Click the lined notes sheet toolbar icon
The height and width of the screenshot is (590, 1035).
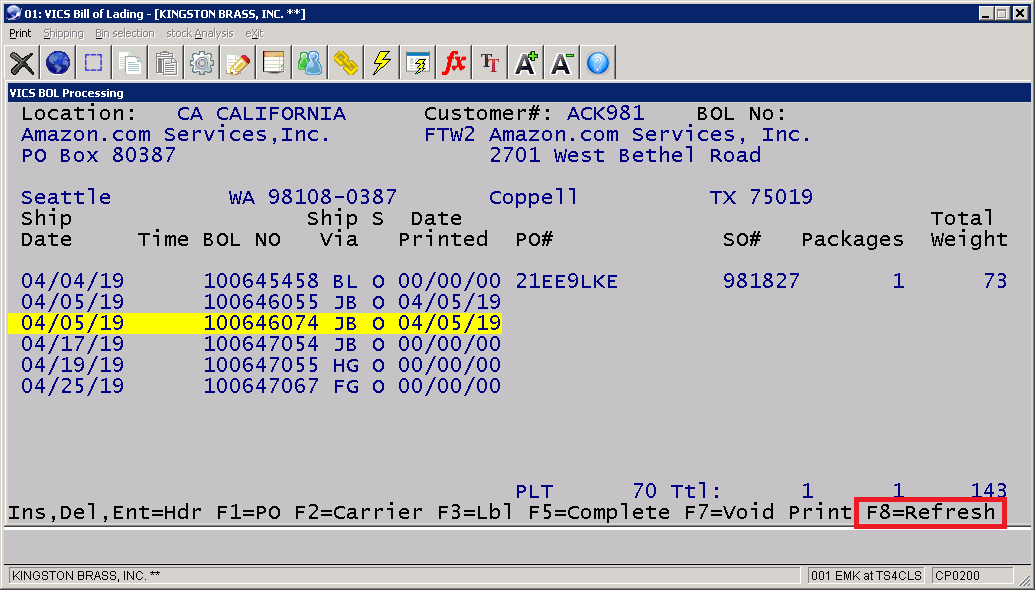[x=273, y=63]
